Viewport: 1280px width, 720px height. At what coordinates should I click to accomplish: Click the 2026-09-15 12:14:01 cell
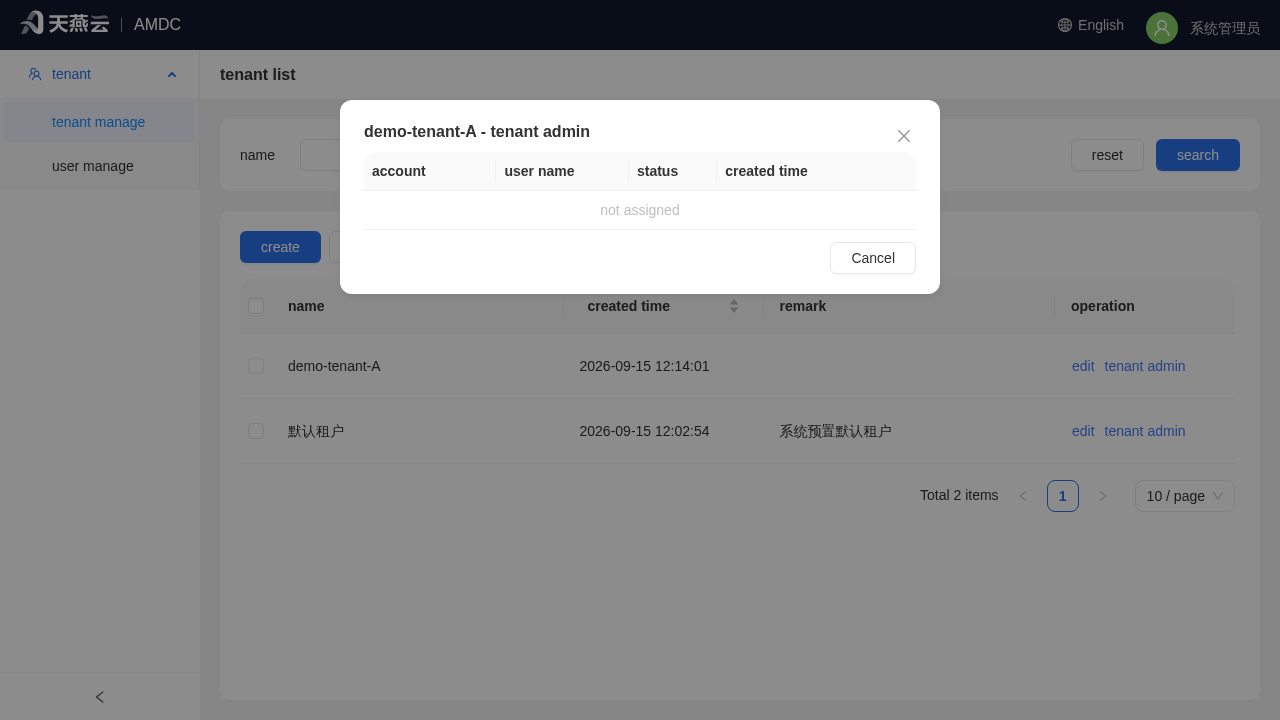[644, 366]
